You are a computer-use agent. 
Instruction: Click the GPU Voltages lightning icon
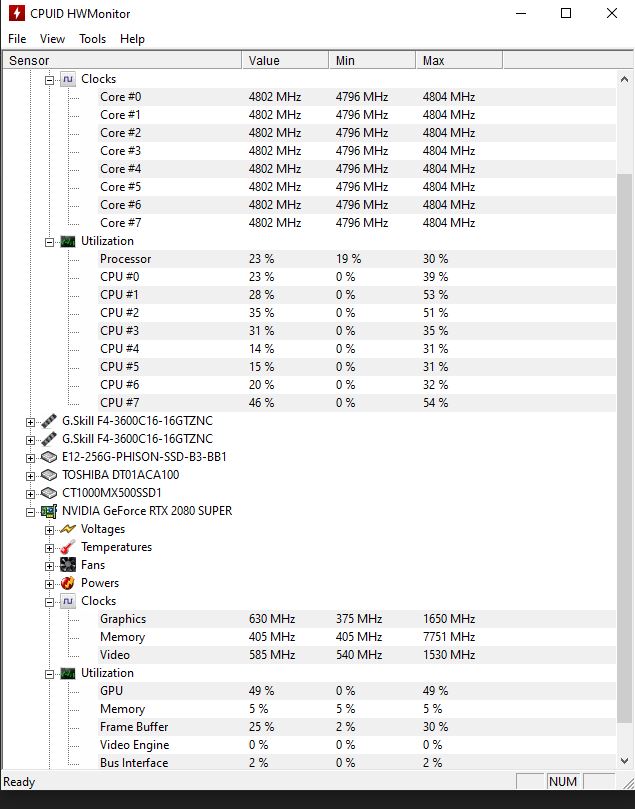pyautogui.click(x=68, y=529)
